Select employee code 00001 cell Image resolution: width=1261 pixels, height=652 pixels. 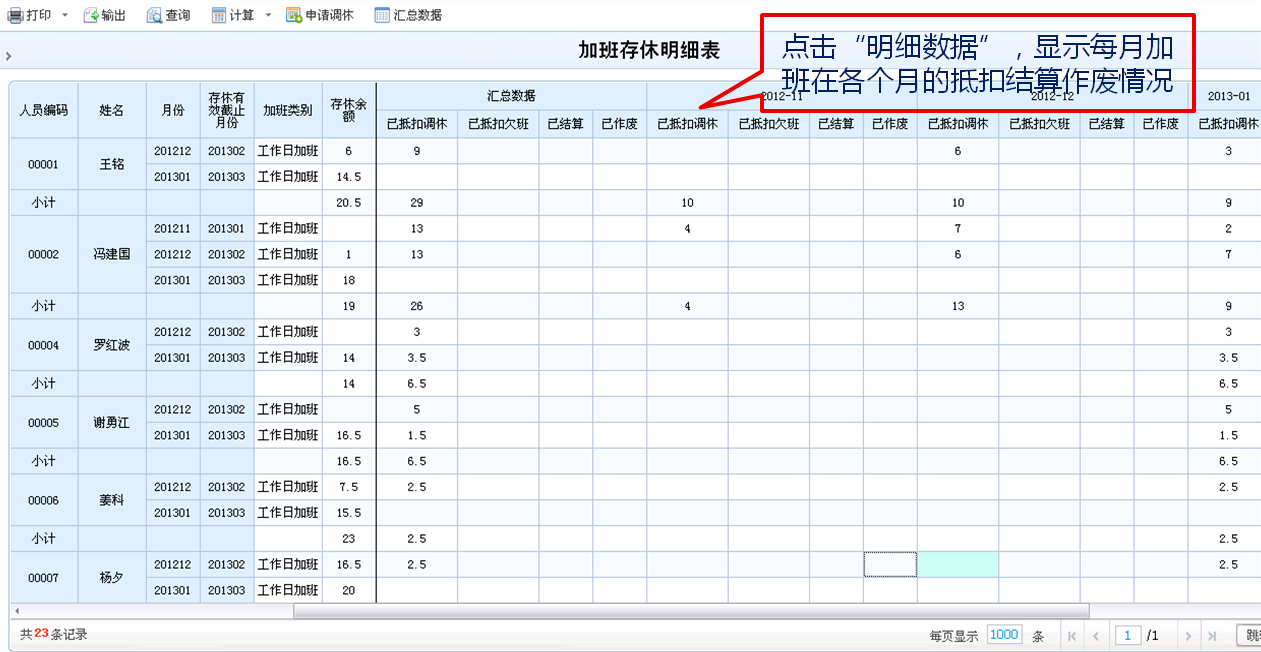(44, 164)
